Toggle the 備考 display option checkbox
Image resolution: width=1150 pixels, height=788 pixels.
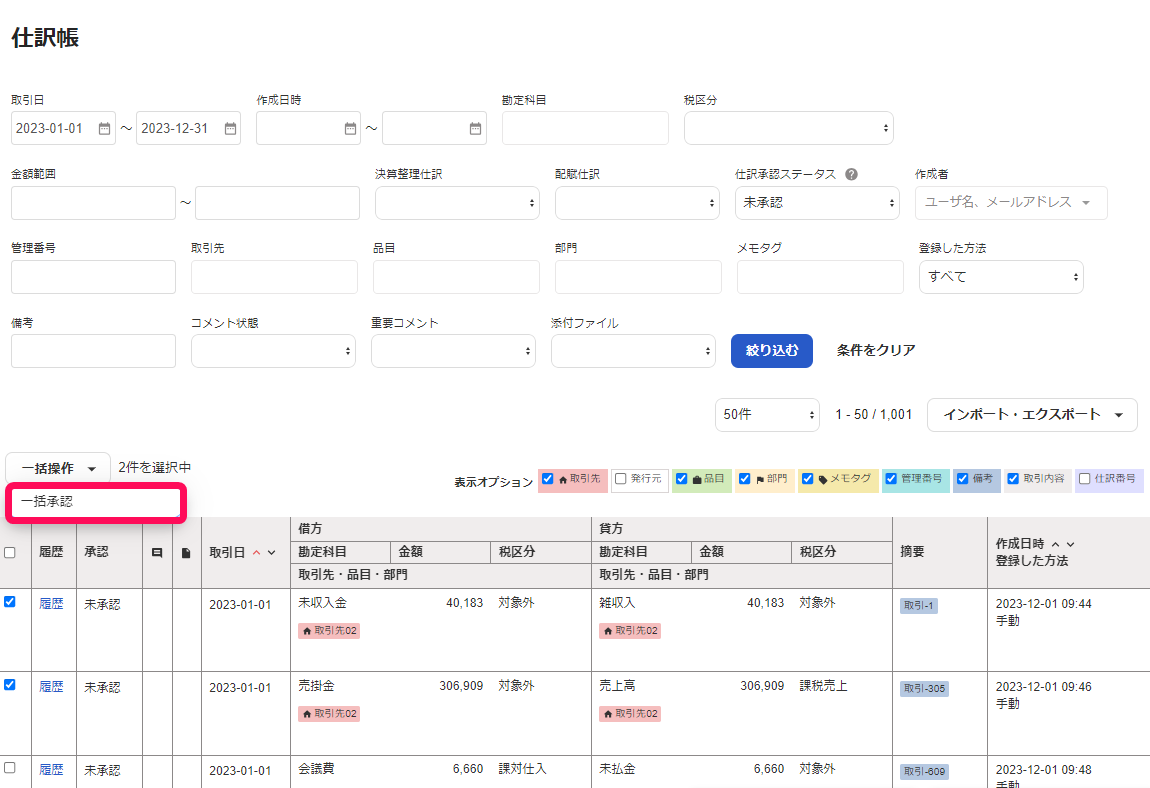[x=962, y=478]
